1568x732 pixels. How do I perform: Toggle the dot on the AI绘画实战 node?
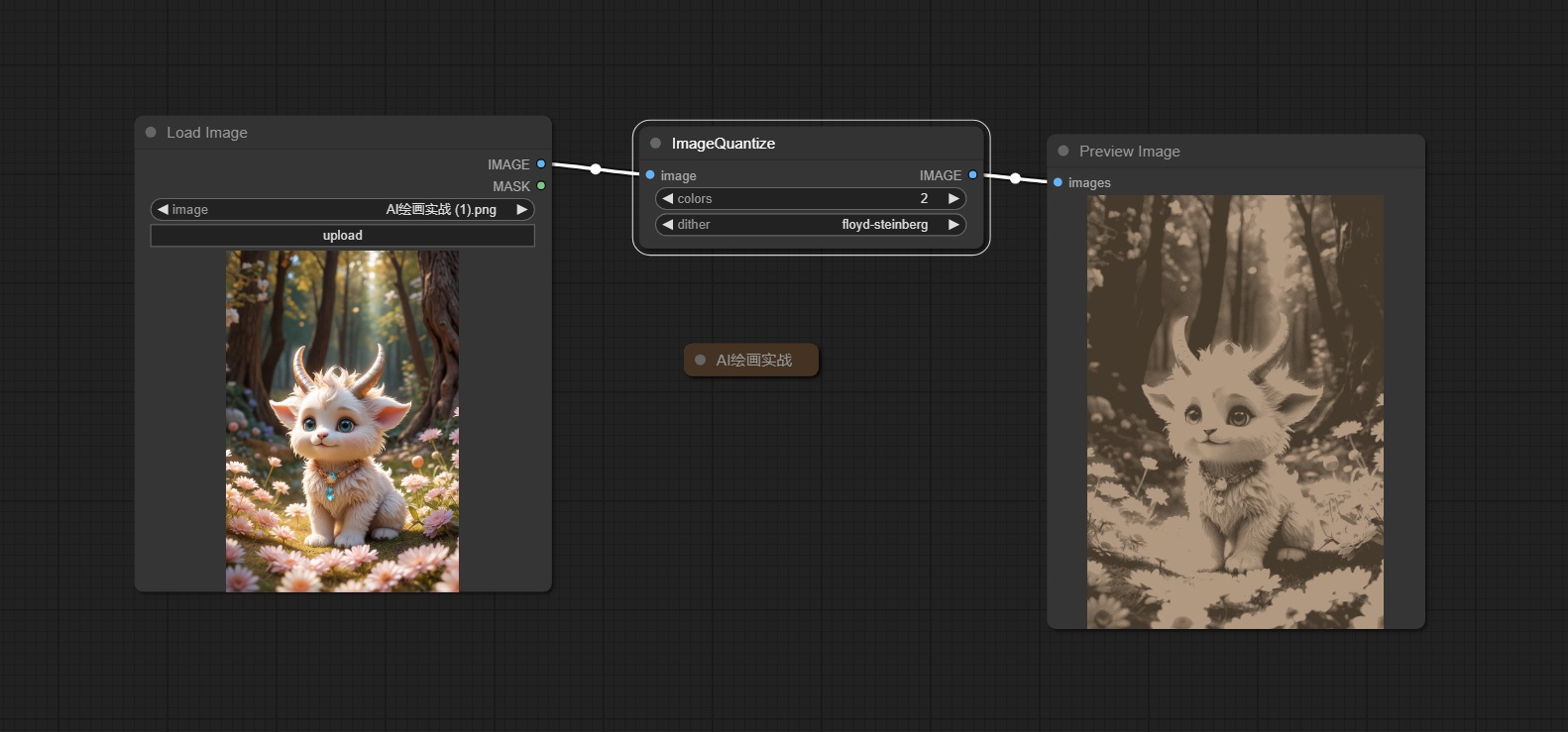tap(700, 361)
